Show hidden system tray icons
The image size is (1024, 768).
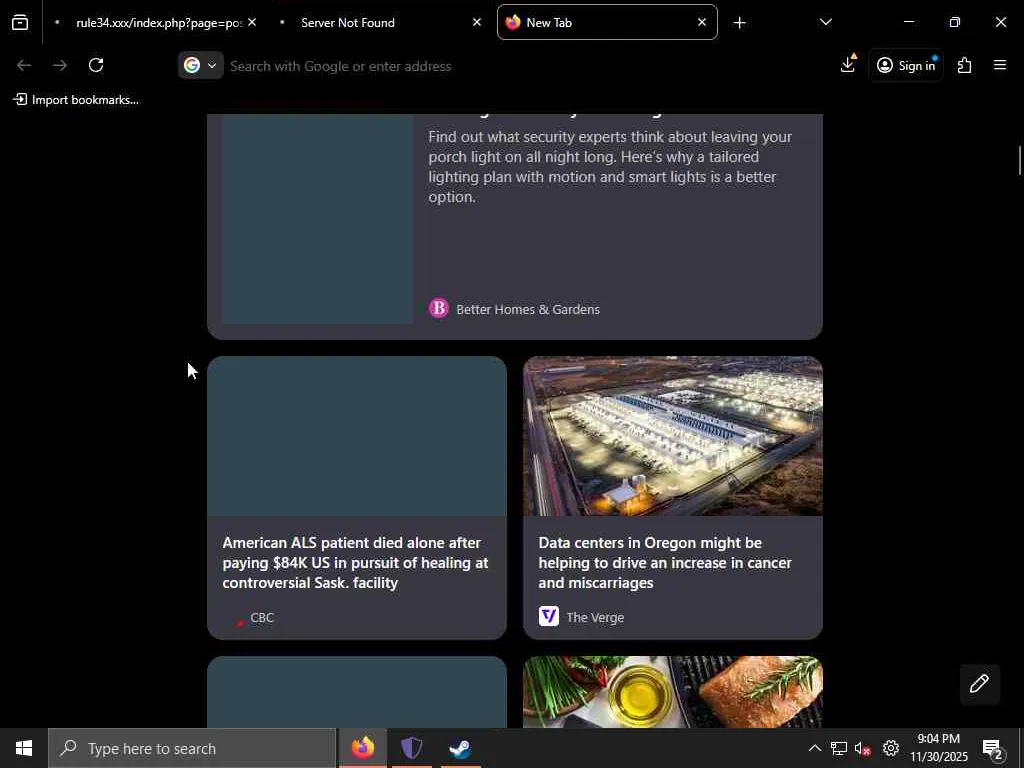click(814, 748)
